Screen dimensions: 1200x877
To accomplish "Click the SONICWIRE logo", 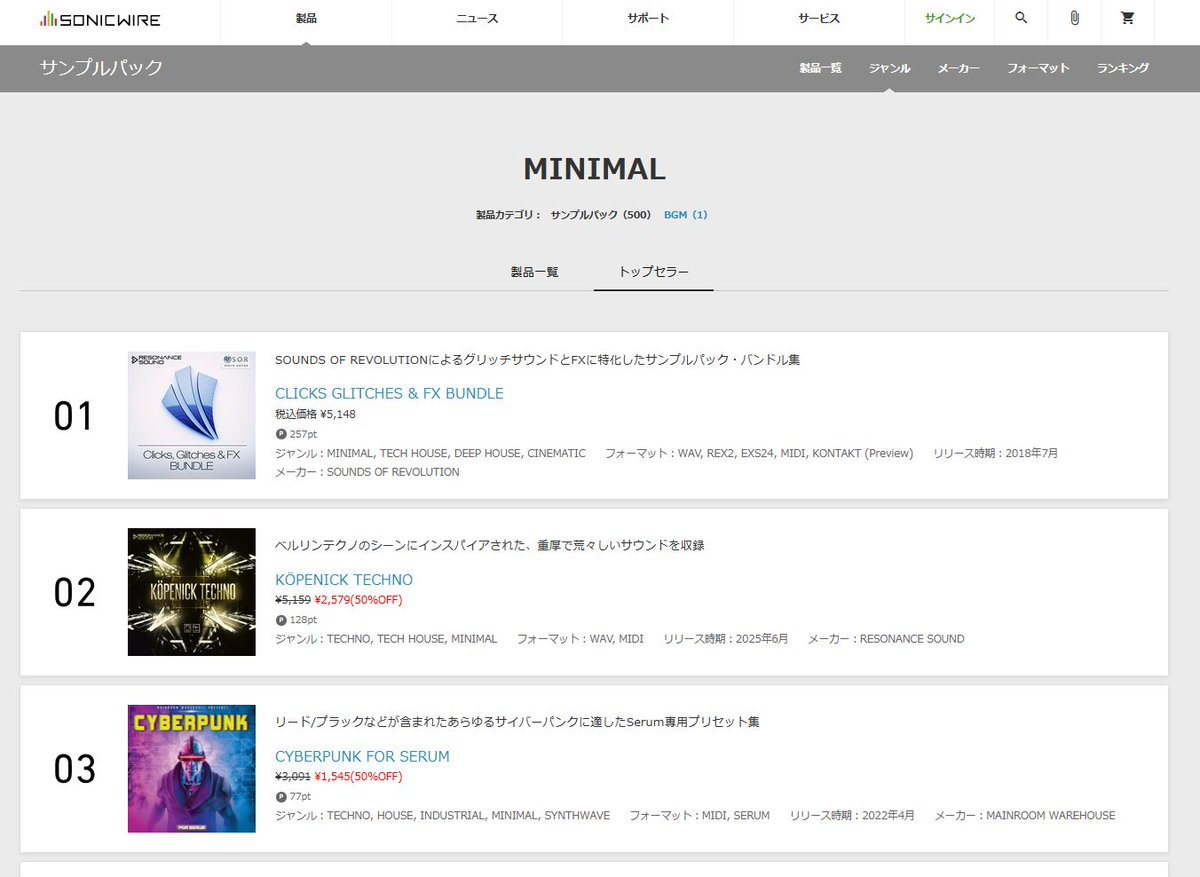I will pos(100,19).
